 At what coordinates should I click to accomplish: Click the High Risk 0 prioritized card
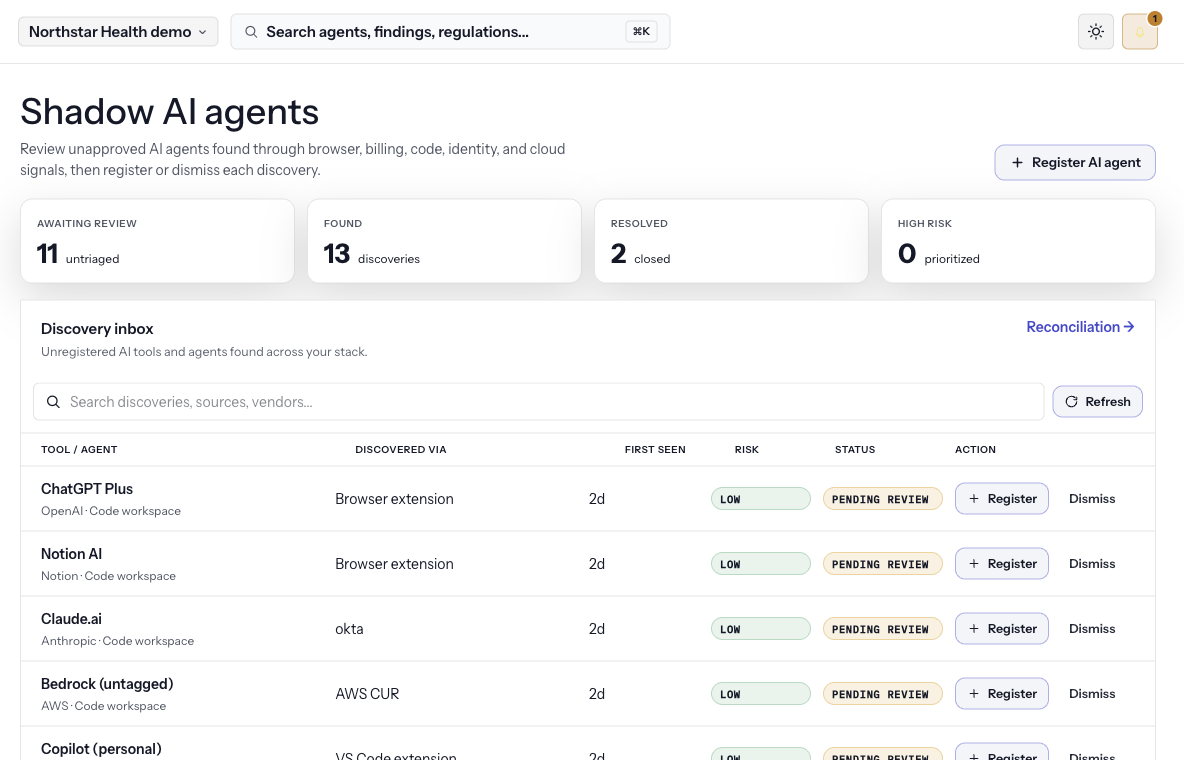point(1018,241)
